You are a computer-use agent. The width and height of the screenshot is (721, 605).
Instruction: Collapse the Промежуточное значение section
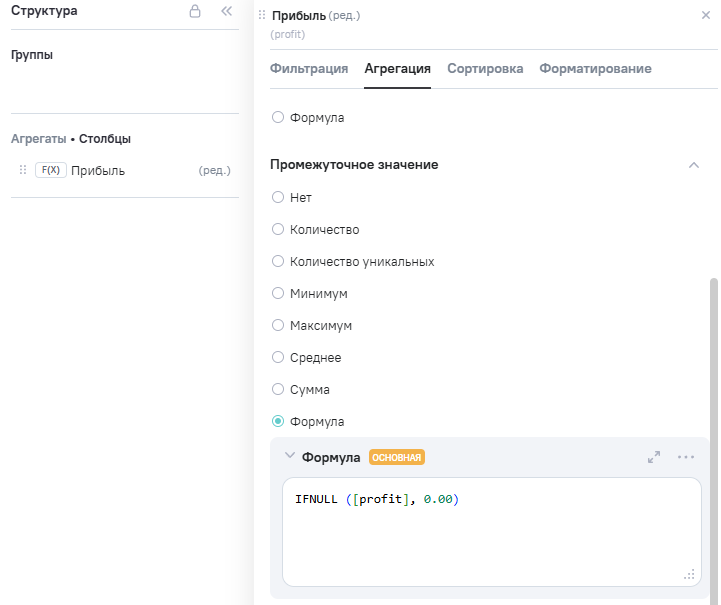[x=693, y=165]
